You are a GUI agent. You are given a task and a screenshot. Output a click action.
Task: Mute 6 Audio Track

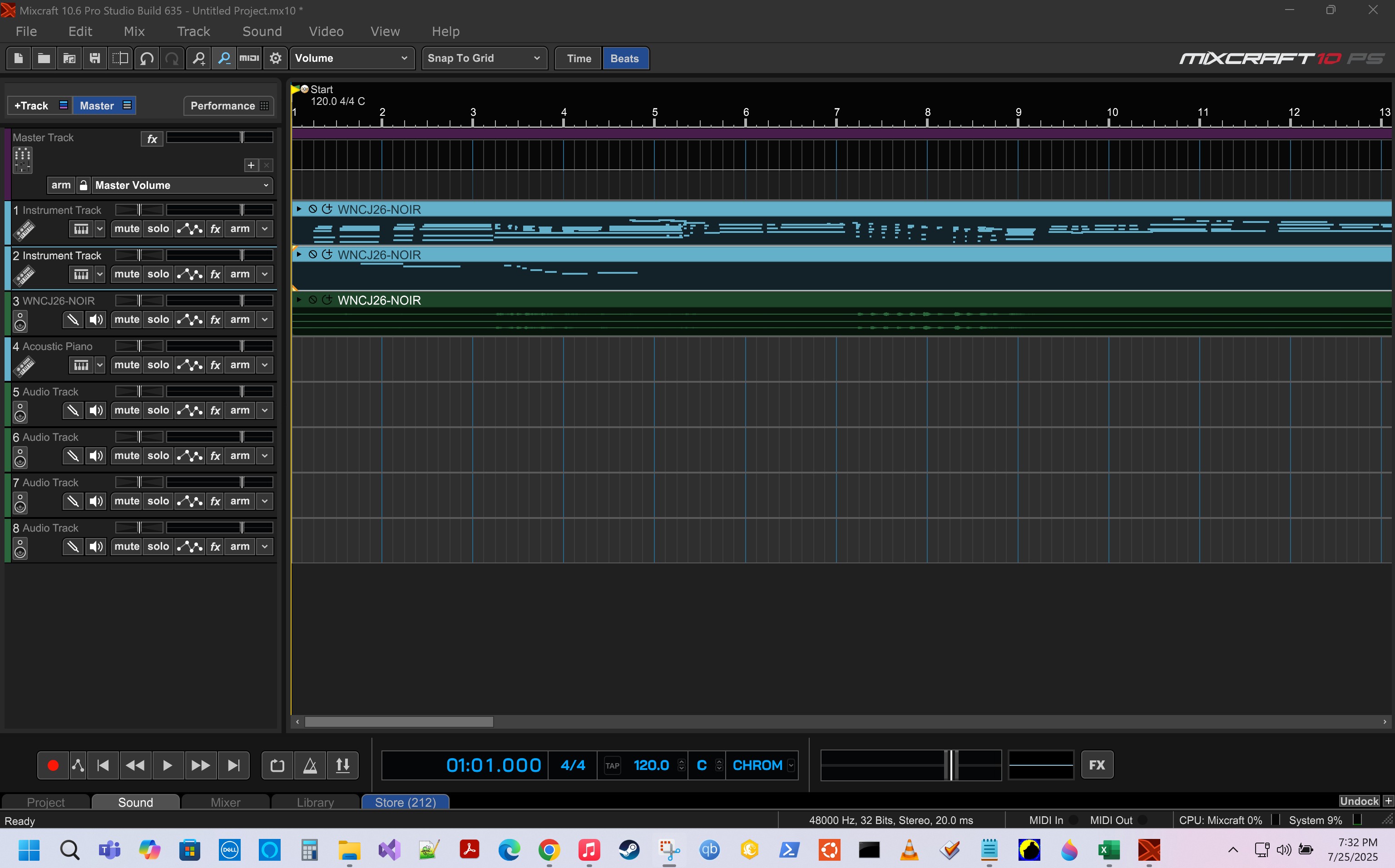pos(127,455)
